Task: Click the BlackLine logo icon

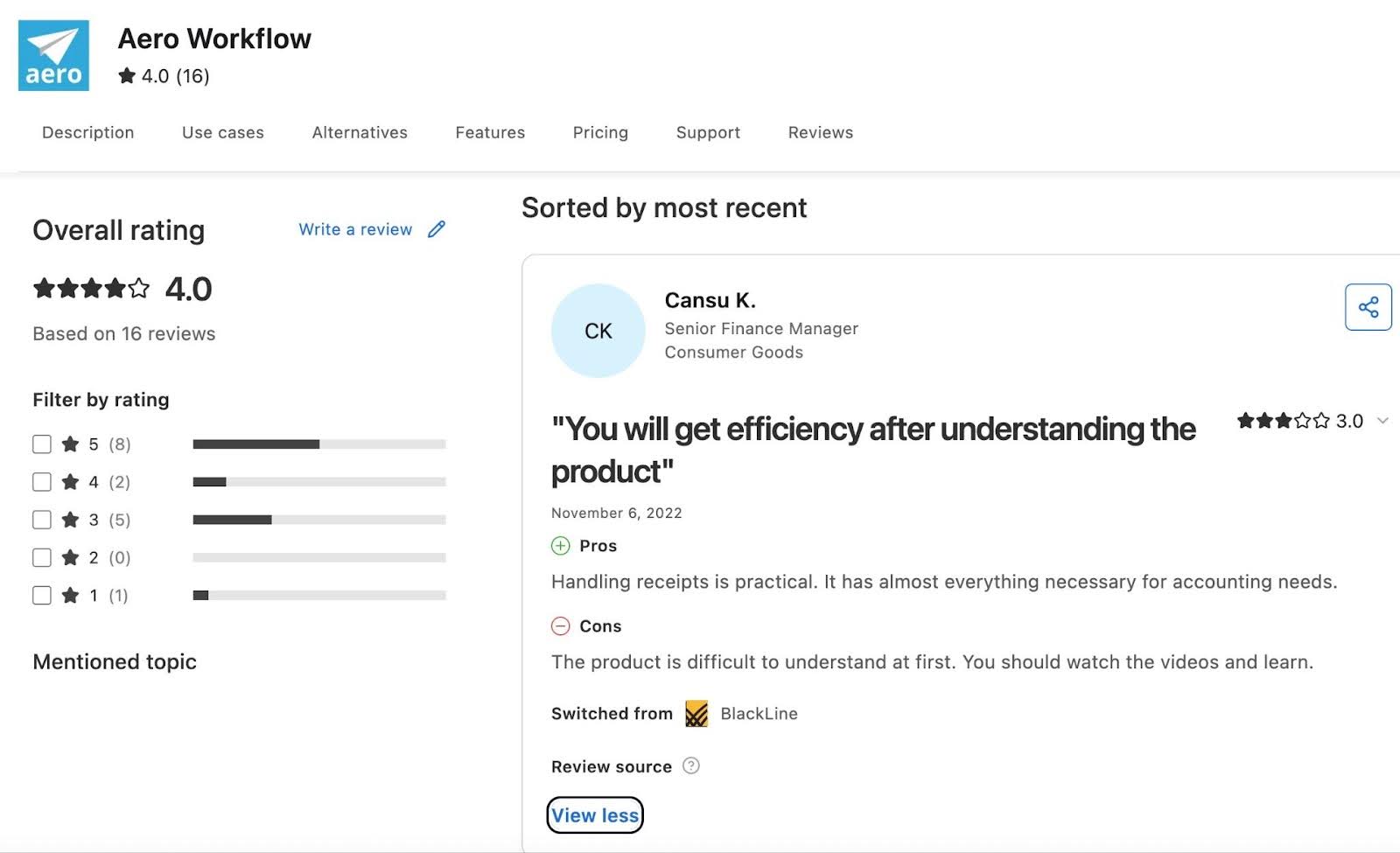Action: [696, 714]
